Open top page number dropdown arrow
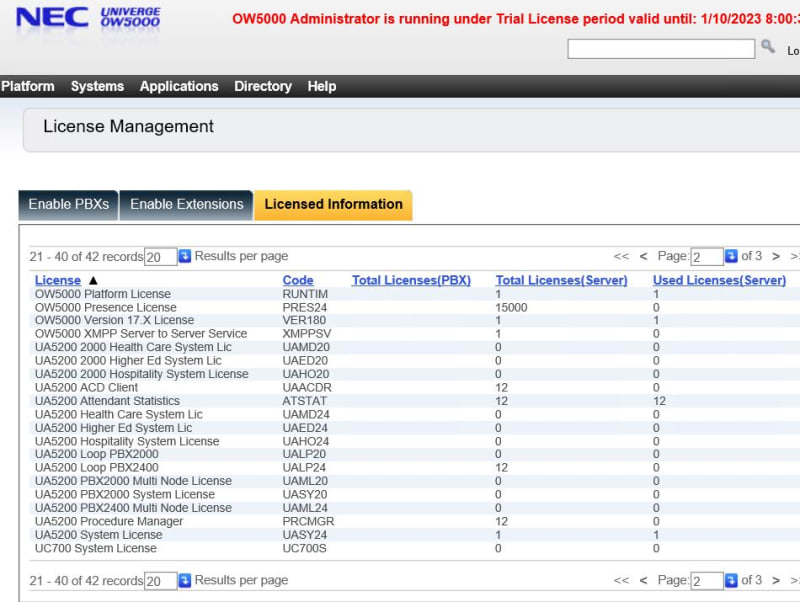This screenshot has width=800, height=602. pyautogui.click(x=731, y=256)
